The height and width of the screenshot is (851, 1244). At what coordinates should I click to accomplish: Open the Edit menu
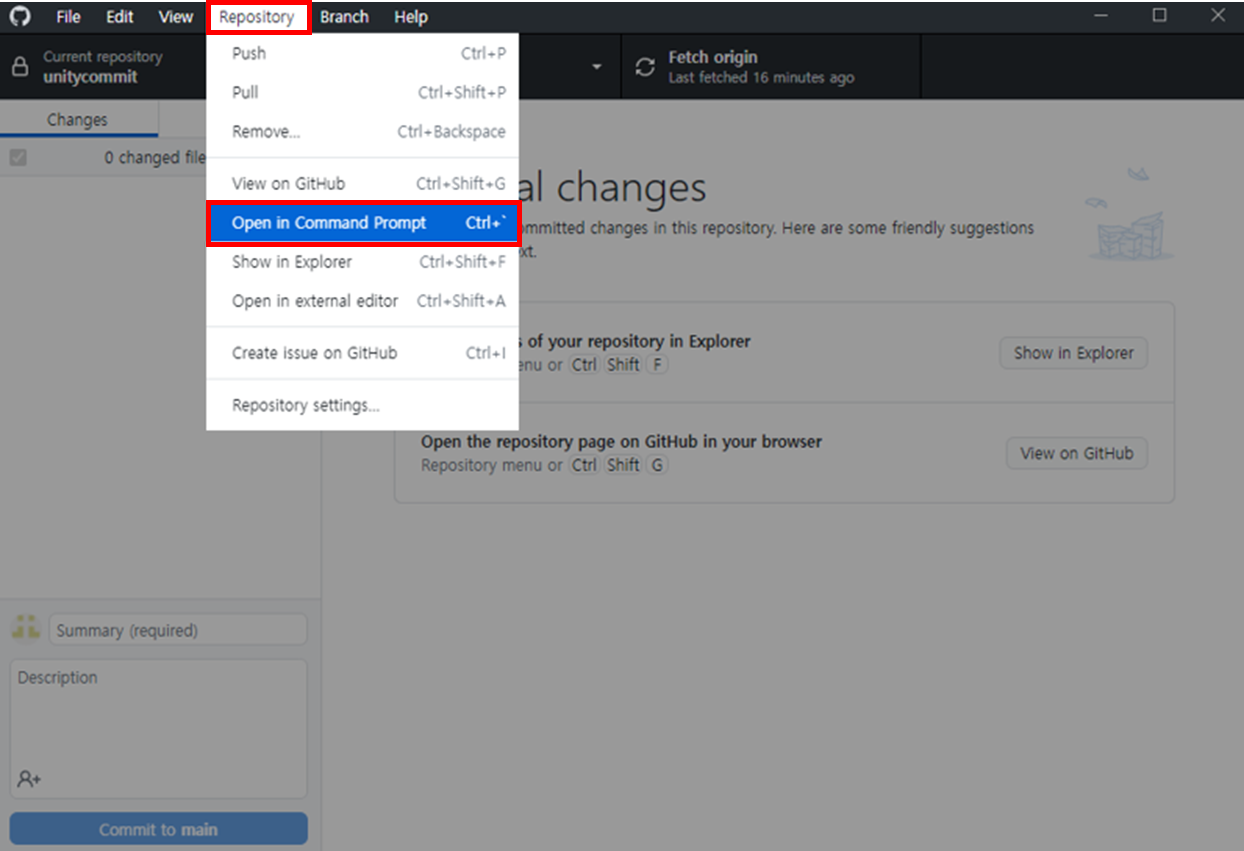(x=119, y=16)
